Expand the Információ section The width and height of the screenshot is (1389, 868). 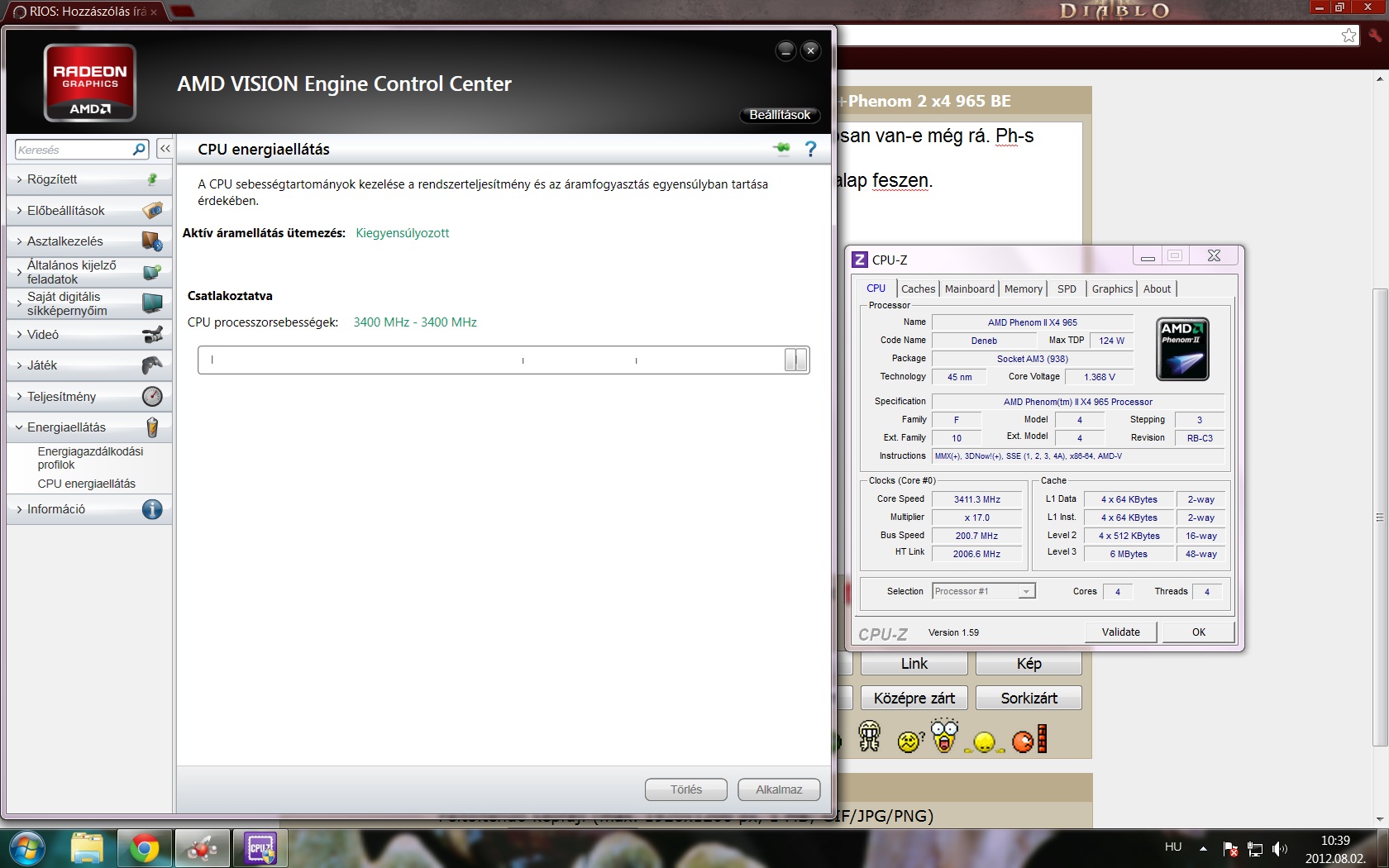tap(89, 509)
